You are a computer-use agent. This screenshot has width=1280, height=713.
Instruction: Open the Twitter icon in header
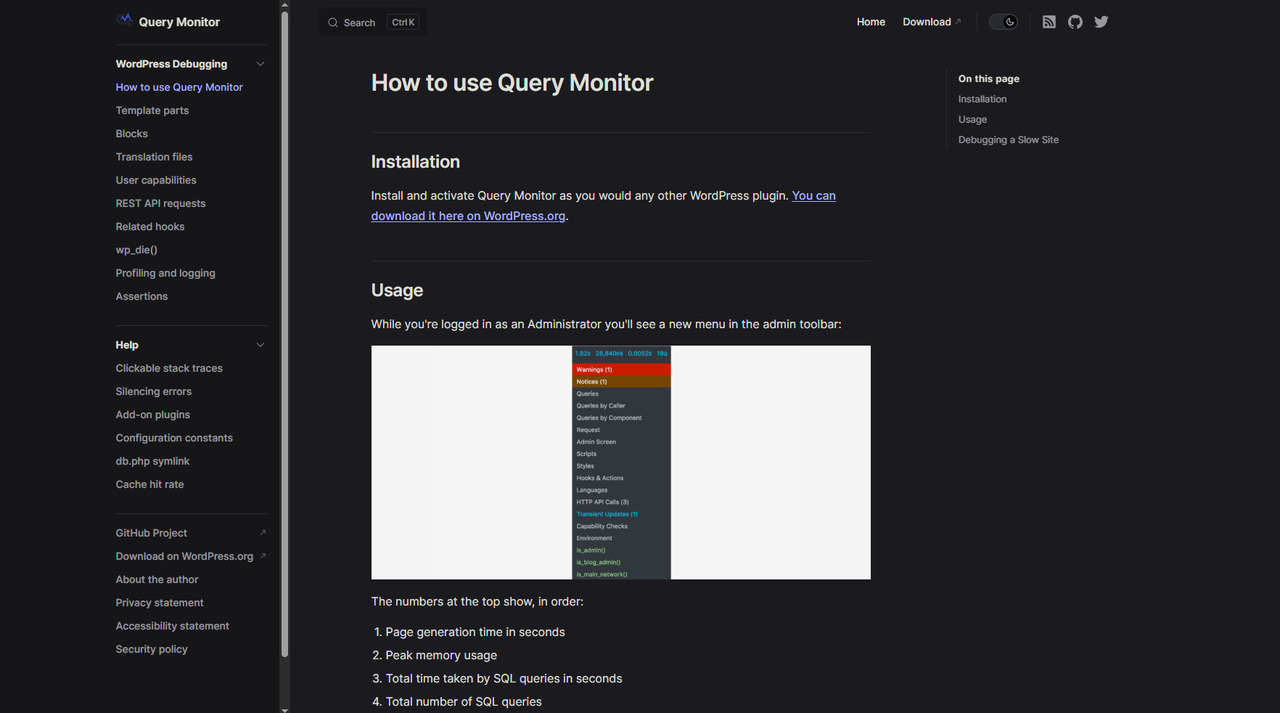point(1101,22)
